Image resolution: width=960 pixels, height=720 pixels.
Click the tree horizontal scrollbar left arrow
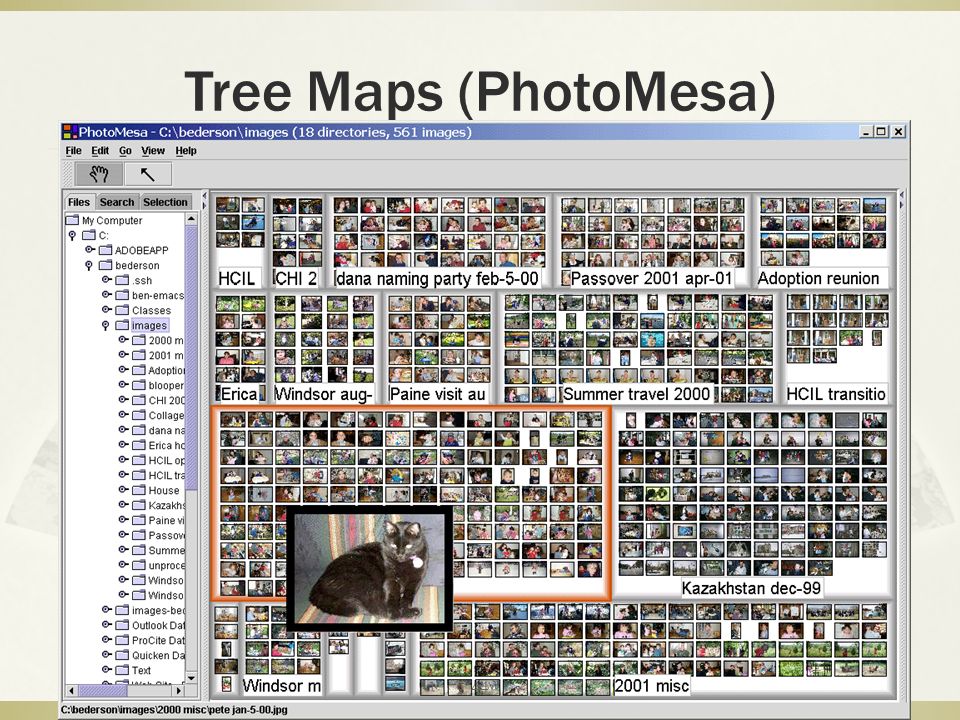[71, 691]
